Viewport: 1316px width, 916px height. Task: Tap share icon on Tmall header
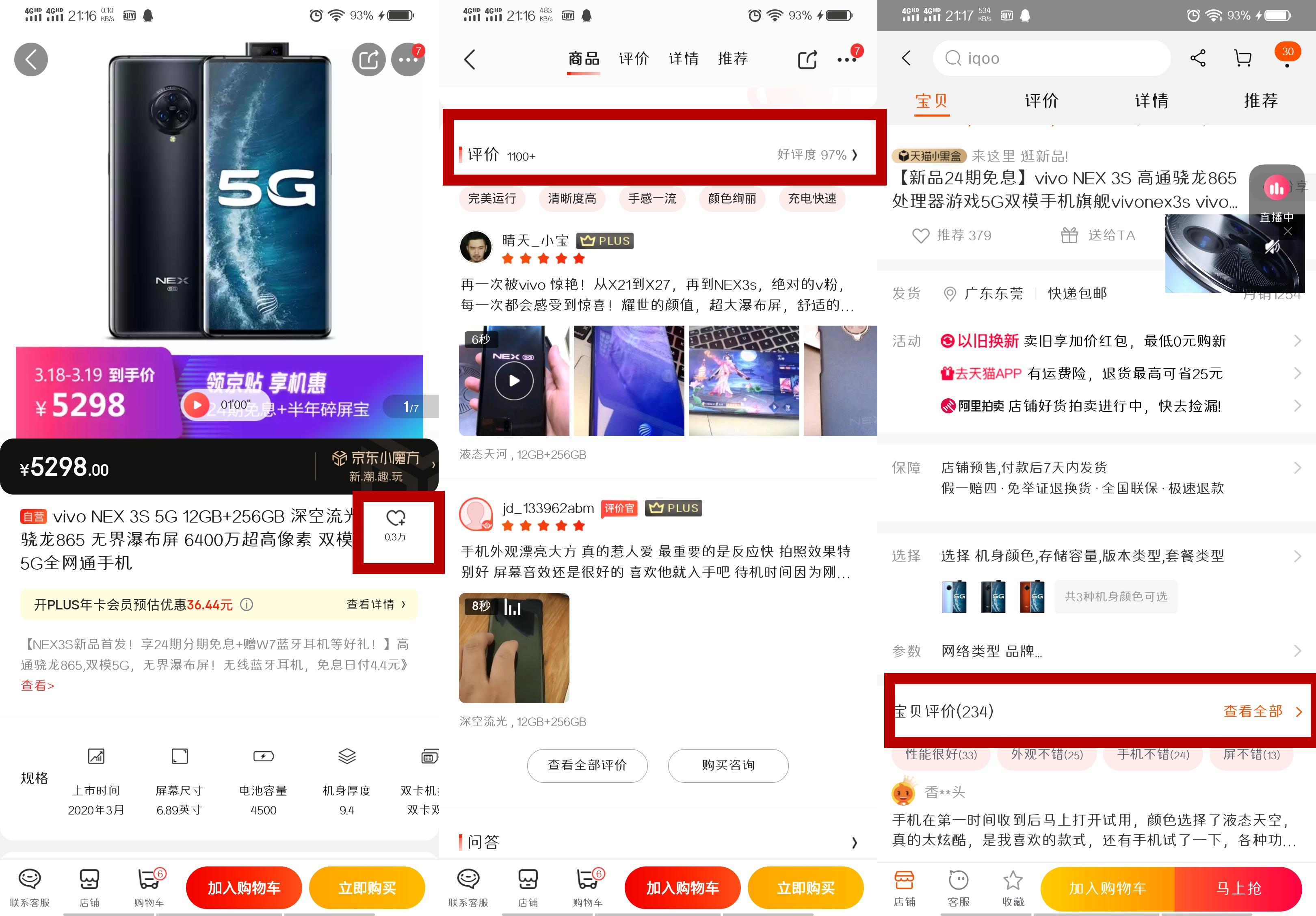click(1198, 58)
